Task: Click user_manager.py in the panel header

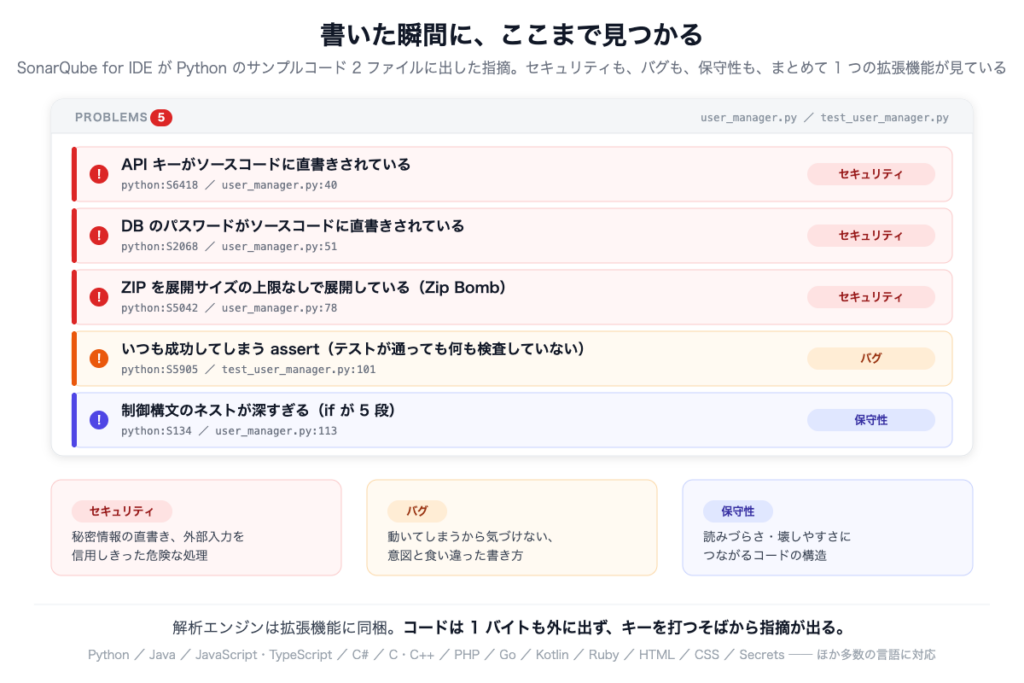Action: pyautogui.click(x=748, y=118)
